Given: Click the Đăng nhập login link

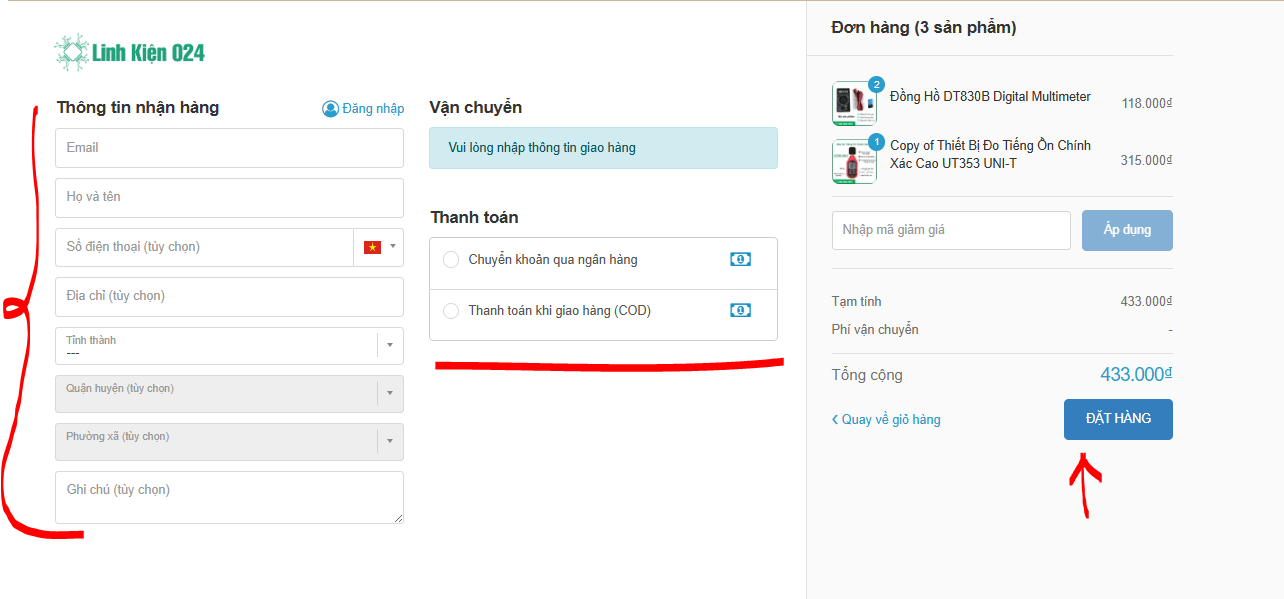Looking at the screenshot, I should pyautogui.click(x=373, y=109).
